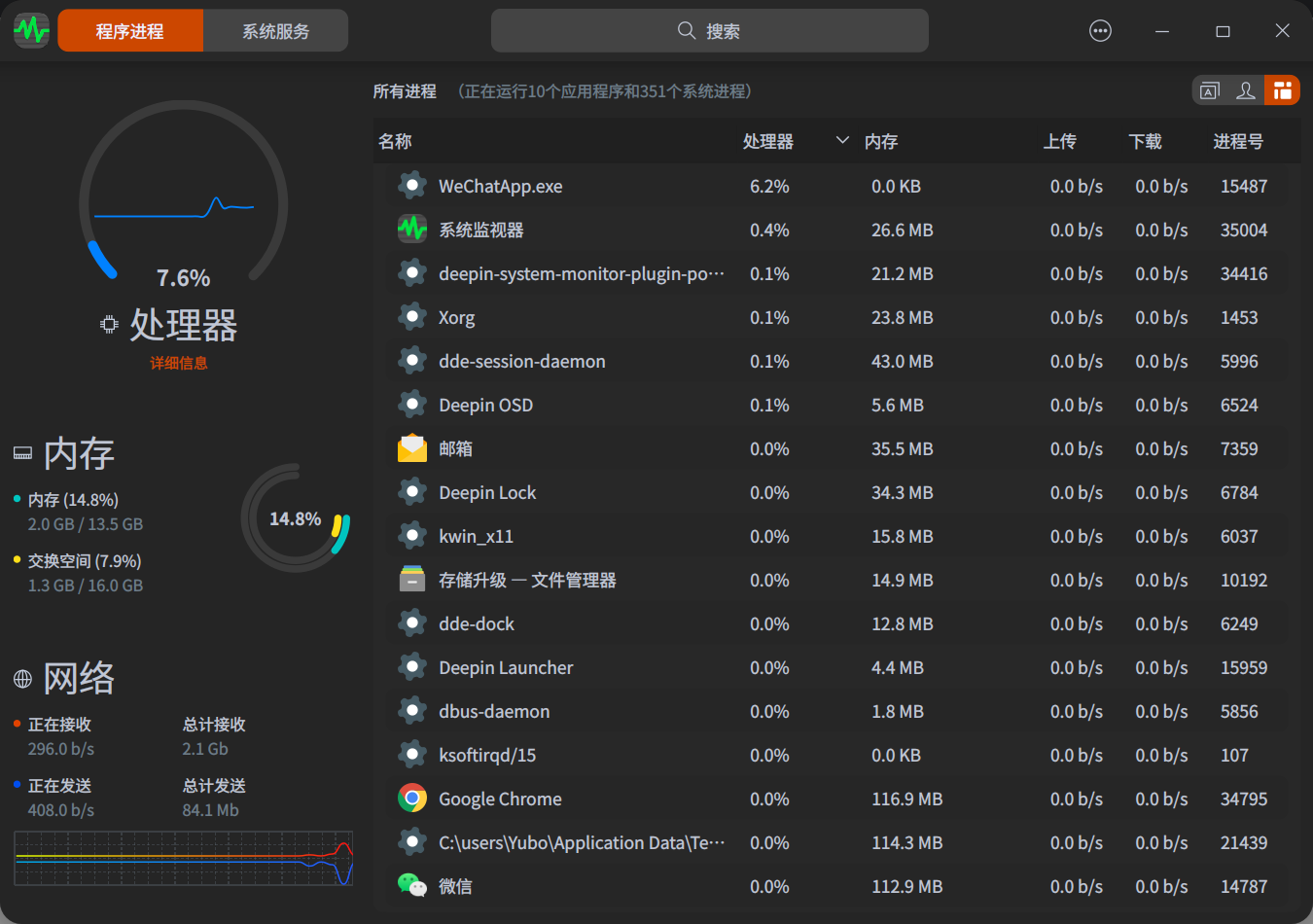
Task: Click the 微信 WeChat icon
Action: (x=412, y=886)
